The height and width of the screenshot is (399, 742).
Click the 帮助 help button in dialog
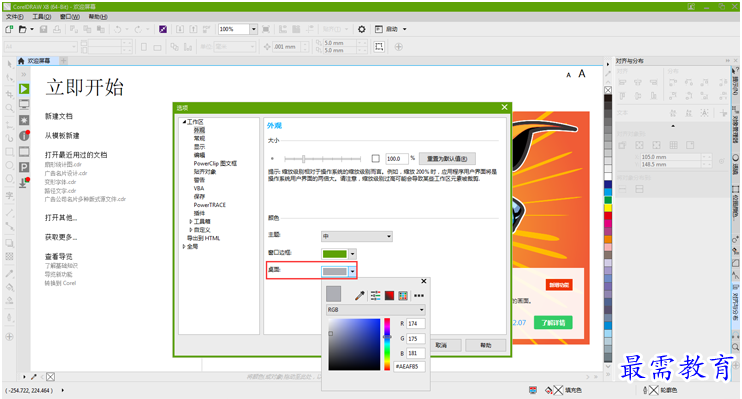[x=486, y=346]
